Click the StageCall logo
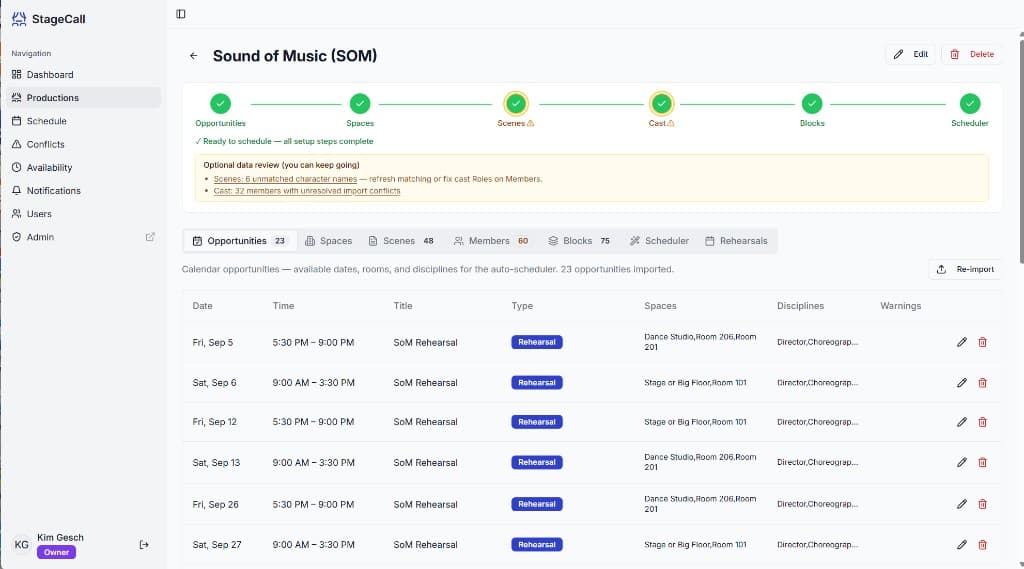1024x569 pixels. 48,19
